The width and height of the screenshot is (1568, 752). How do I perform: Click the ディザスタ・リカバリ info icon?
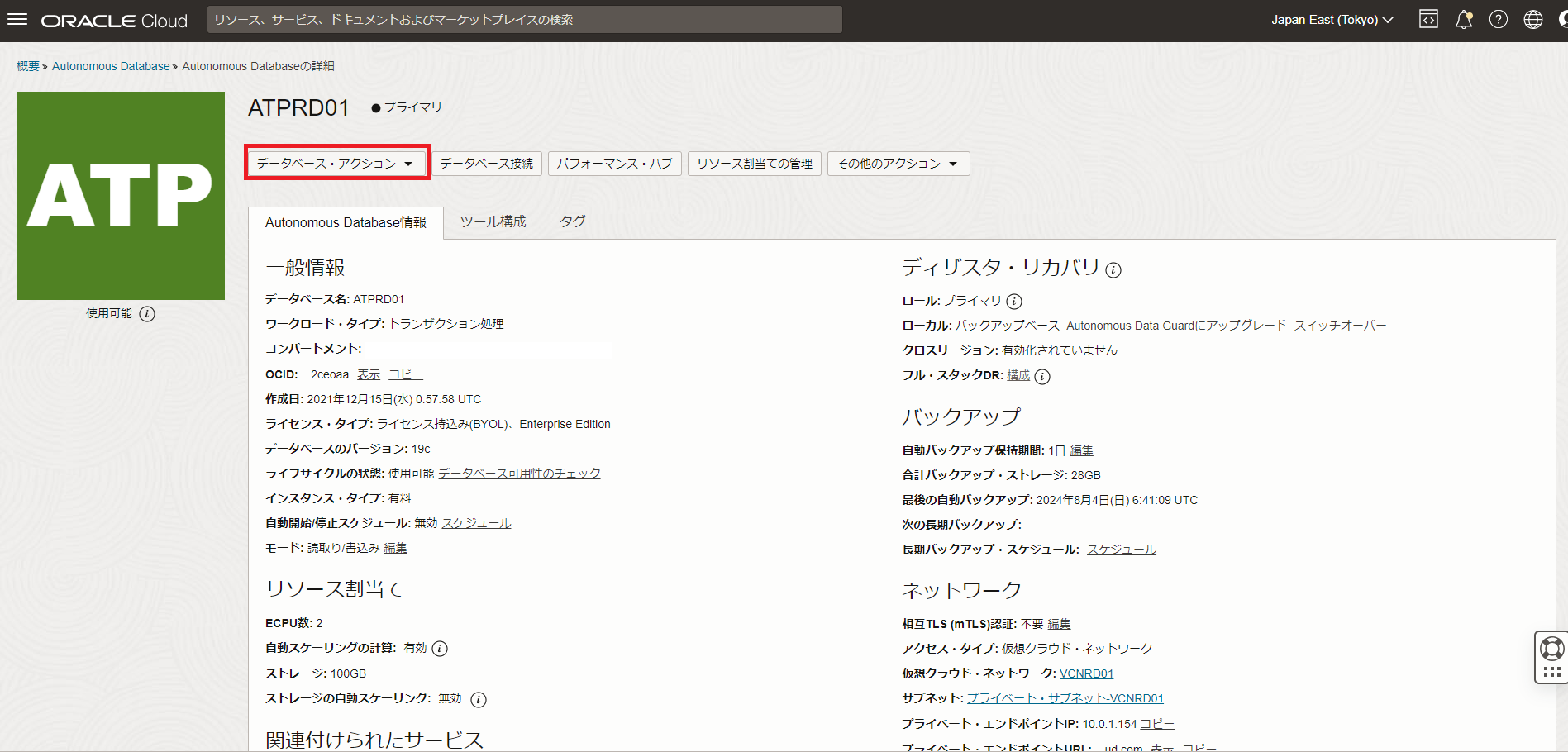coord(1113,269)
